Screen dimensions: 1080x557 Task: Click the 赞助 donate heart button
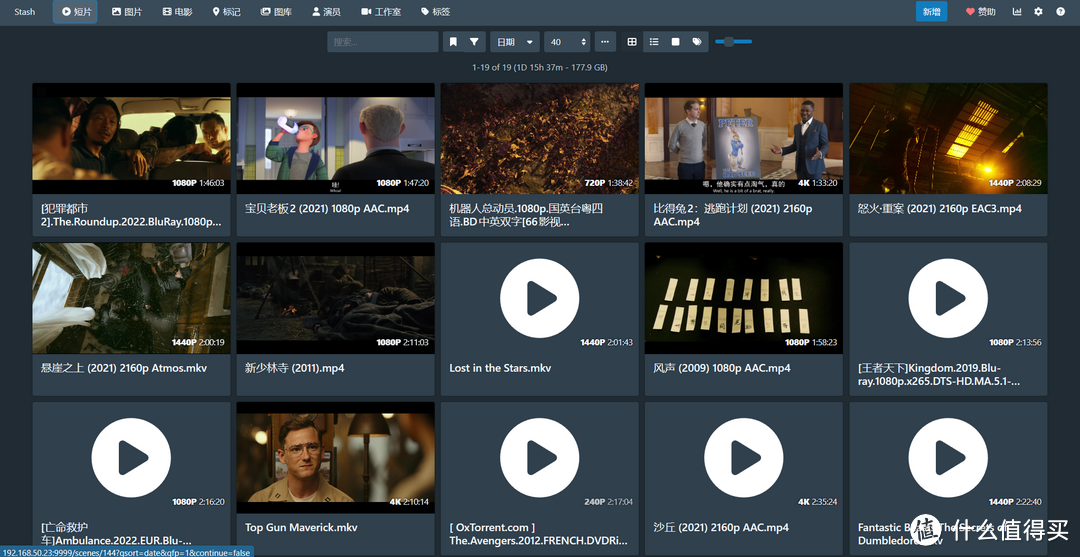[980, 12]
